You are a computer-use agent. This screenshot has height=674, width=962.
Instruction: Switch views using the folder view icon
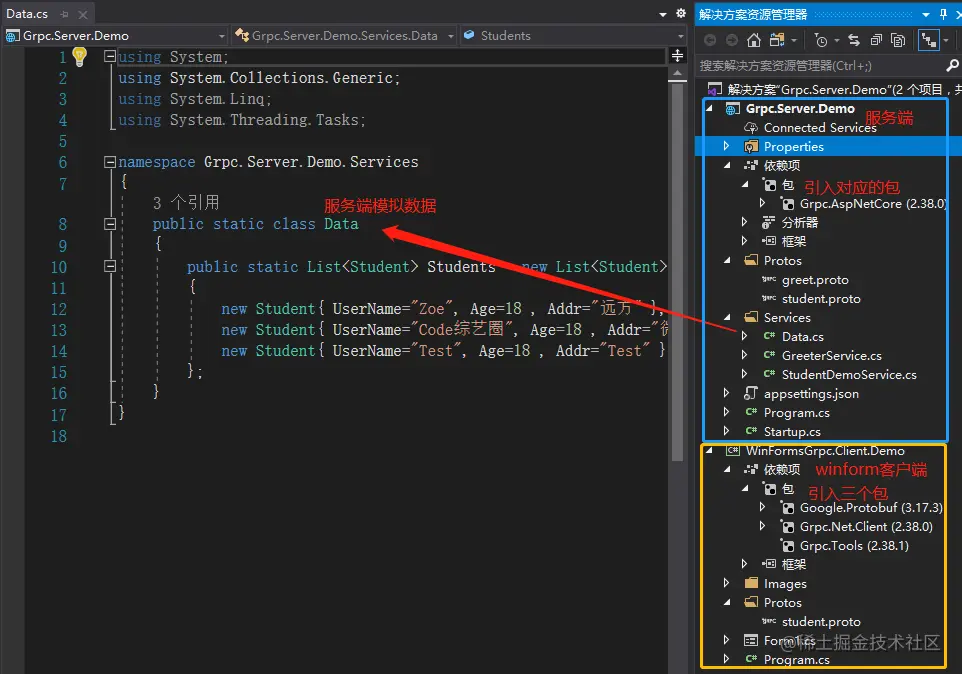tap(777, 40)
